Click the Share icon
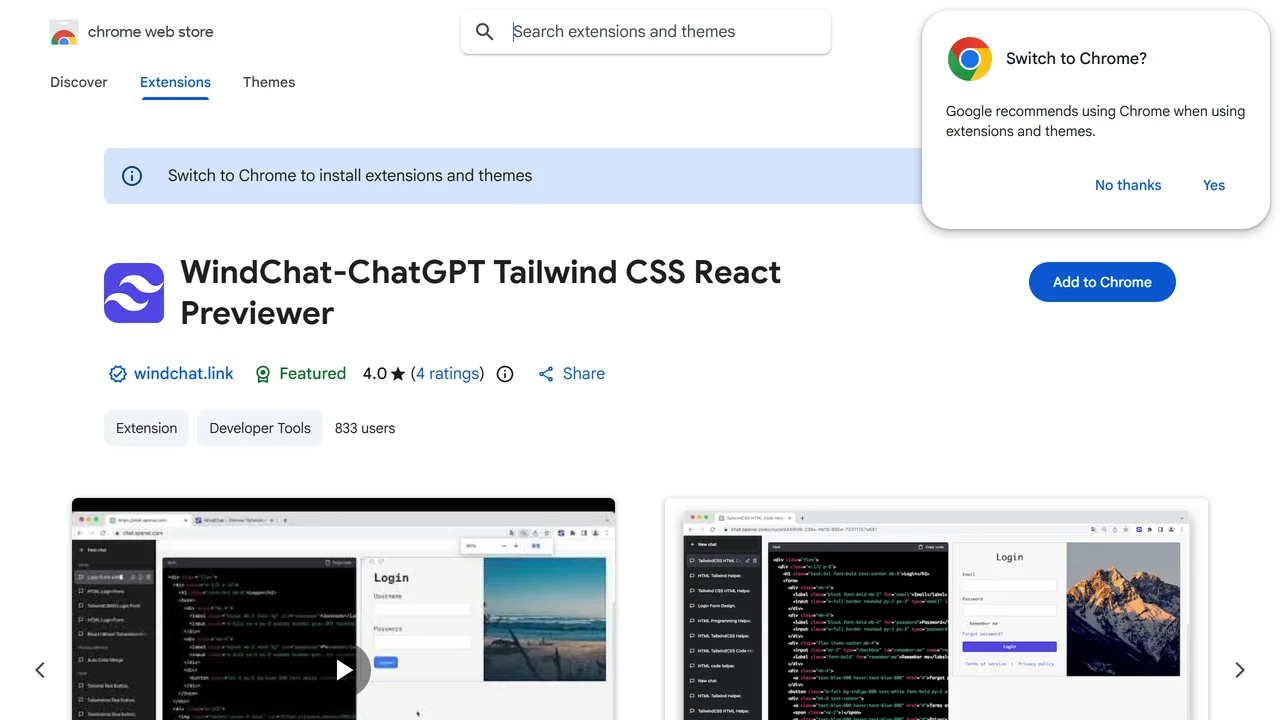This screenshot has width=1280, height=720. click(x=546, y=374)
